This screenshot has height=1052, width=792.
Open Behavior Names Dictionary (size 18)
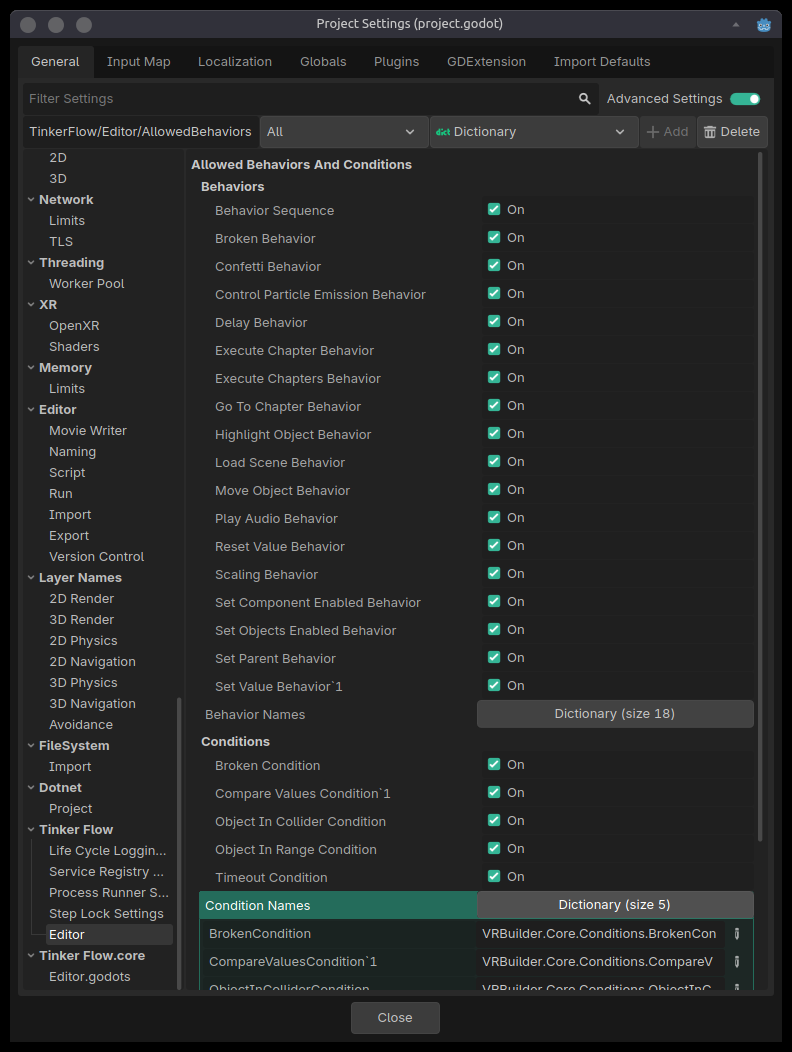[x=615, y=714]
